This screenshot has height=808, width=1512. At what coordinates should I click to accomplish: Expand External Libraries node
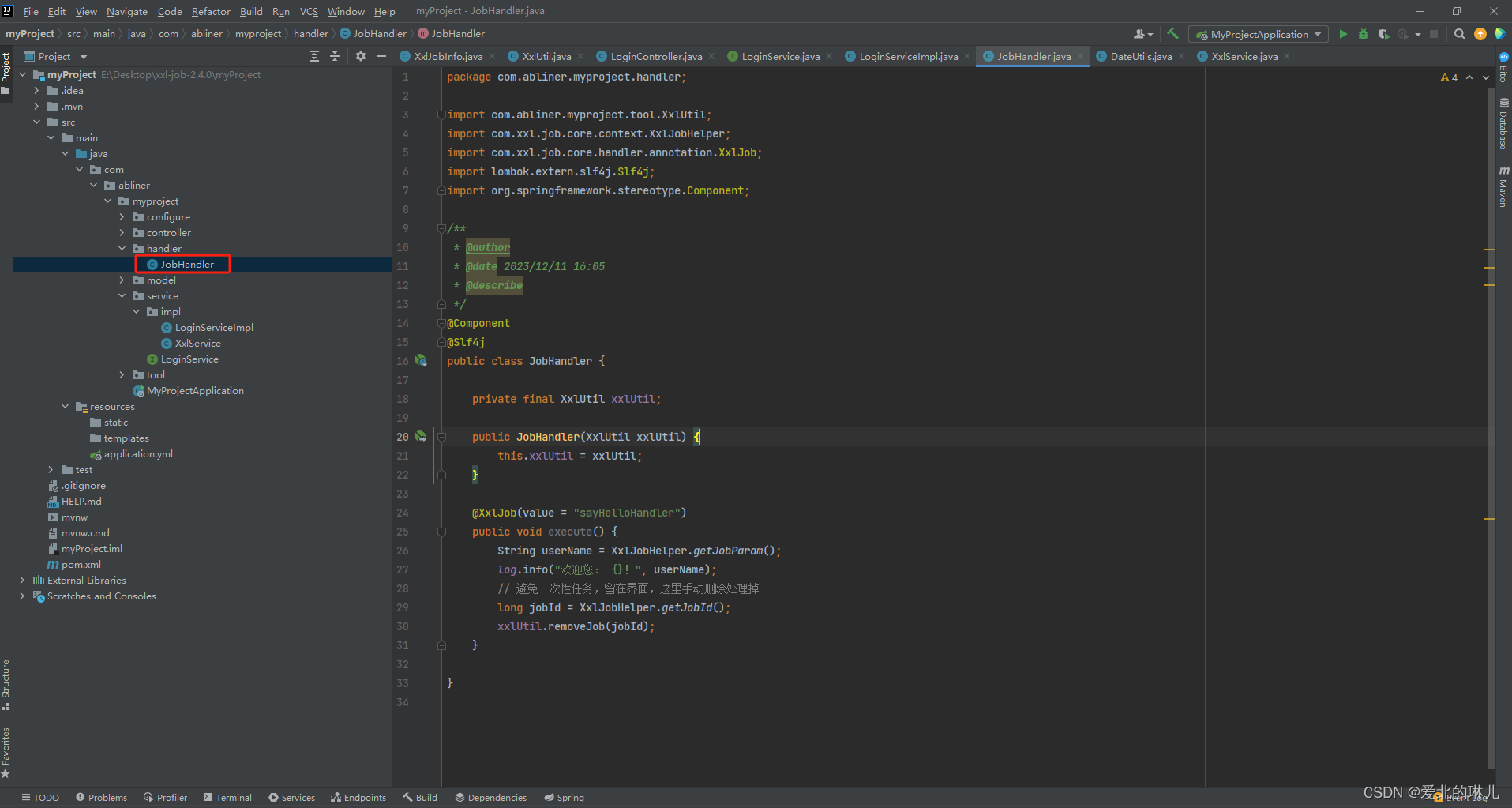23,581
